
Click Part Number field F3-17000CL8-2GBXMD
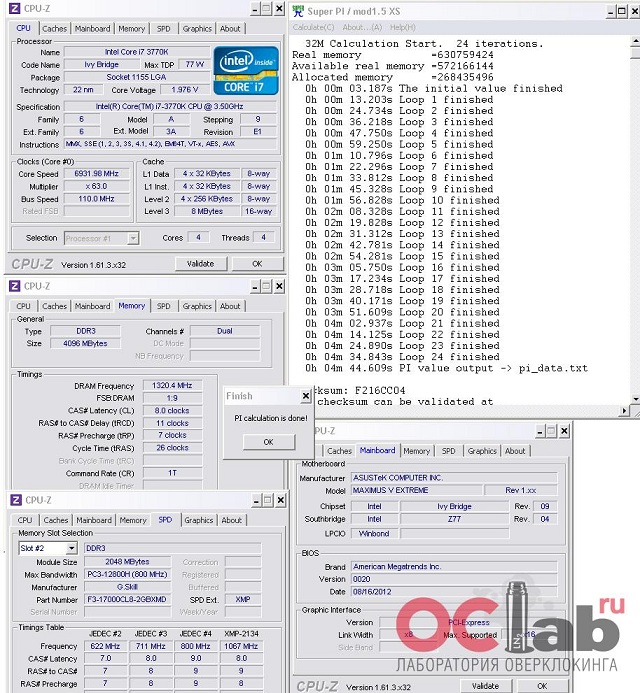(x=127, y=600)
